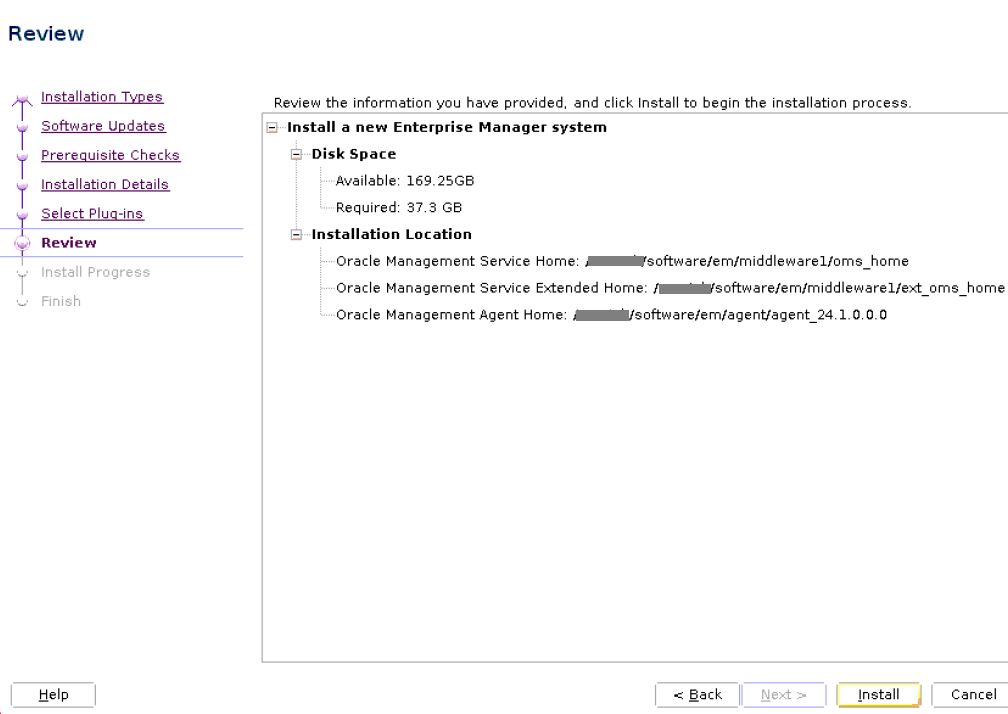Collapse the Disk Space tree node
This screenshot has height=714, width=1008.
pos(296,154)
